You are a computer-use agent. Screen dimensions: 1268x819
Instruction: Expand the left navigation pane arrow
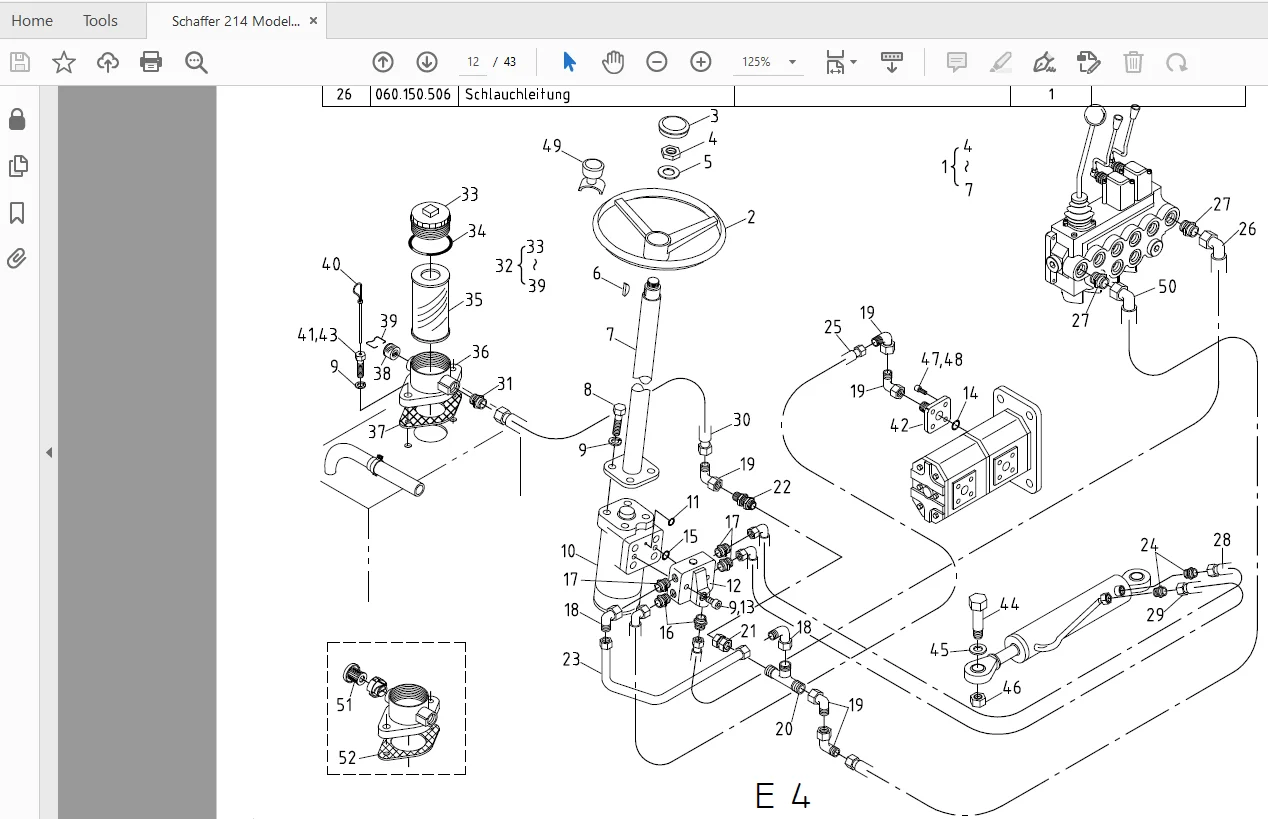point(49,453)
